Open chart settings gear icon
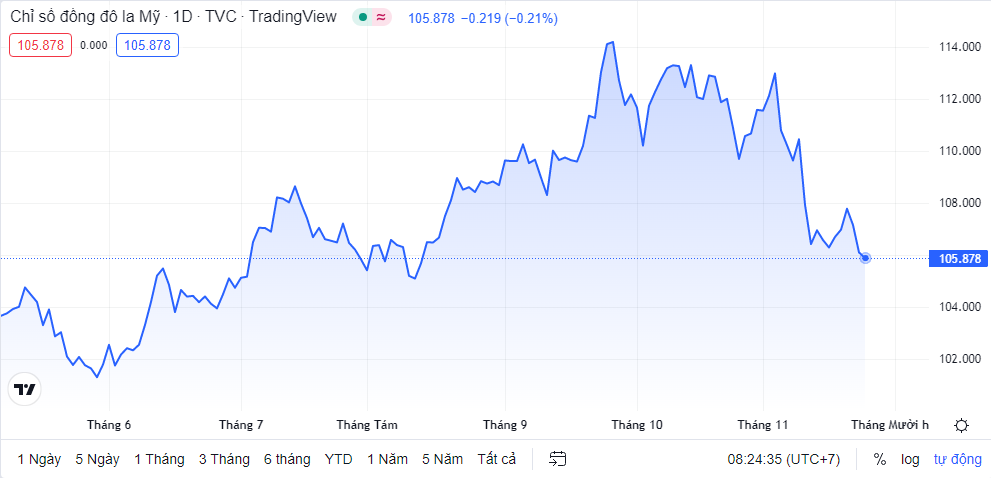The height and width of the screenshot is (478, 991). (x=961, y=425)
